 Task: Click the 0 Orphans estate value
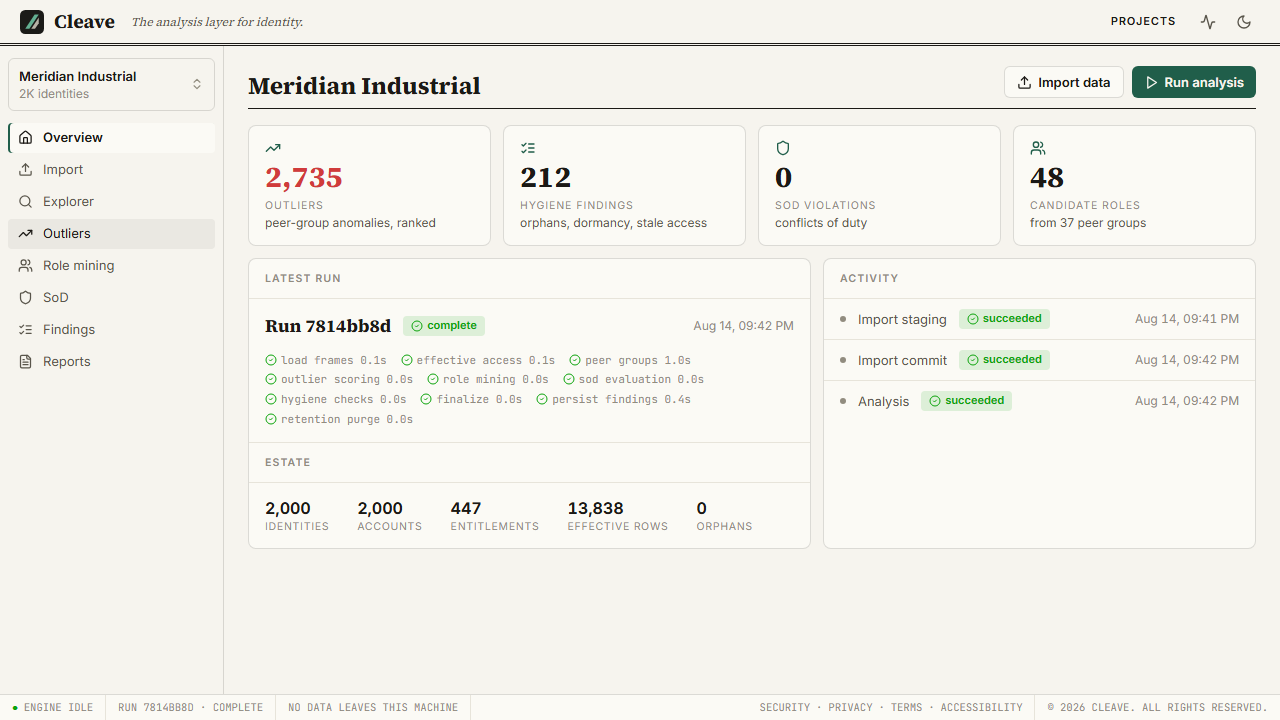[x=702, y=508]
